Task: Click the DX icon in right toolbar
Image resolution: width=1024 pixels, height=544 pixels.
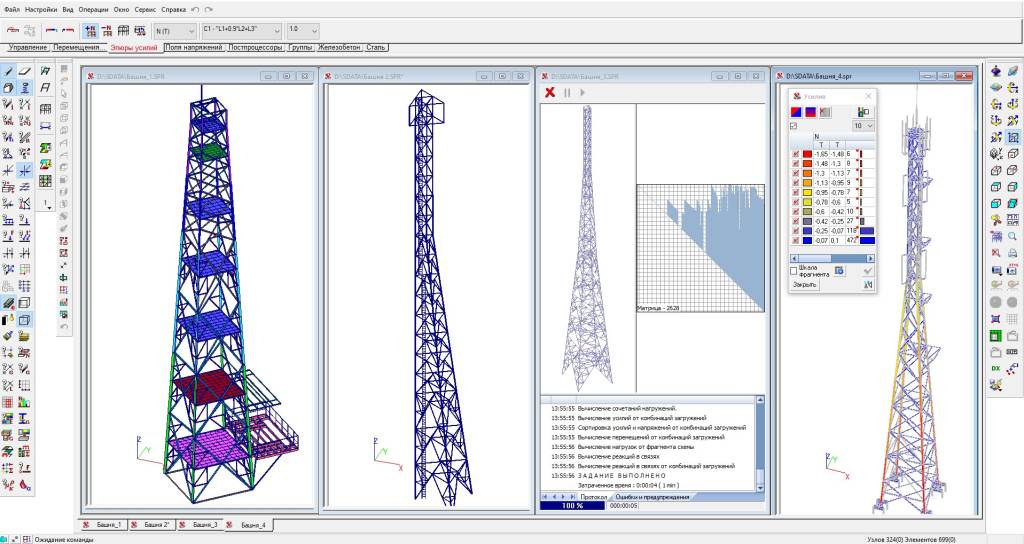Action: [x=996, y=368]
